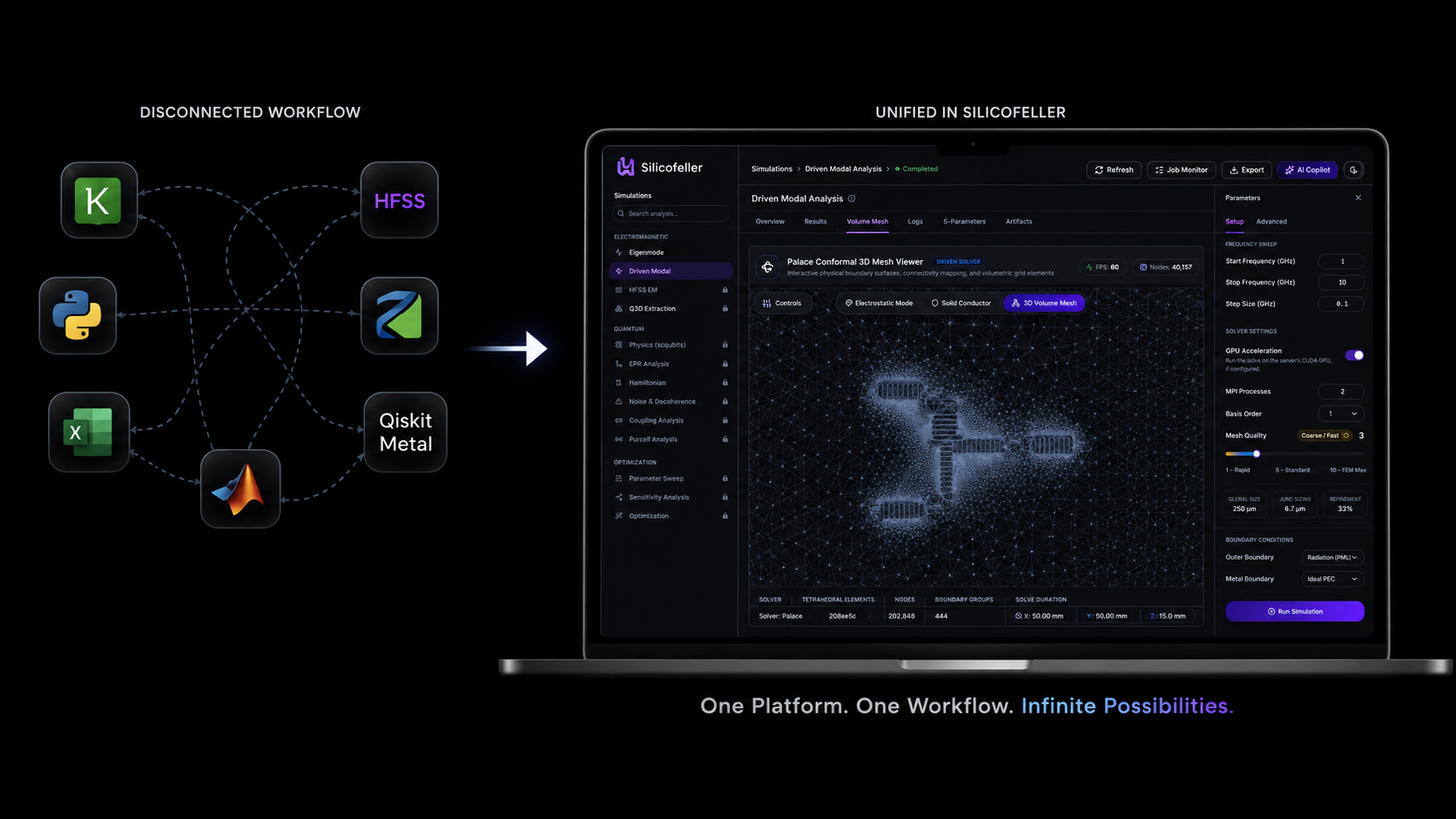The height and width of the screenshot is (819, 1456).
Task: Select the Volume Mesh tab
Action: (x=867, y=221)
